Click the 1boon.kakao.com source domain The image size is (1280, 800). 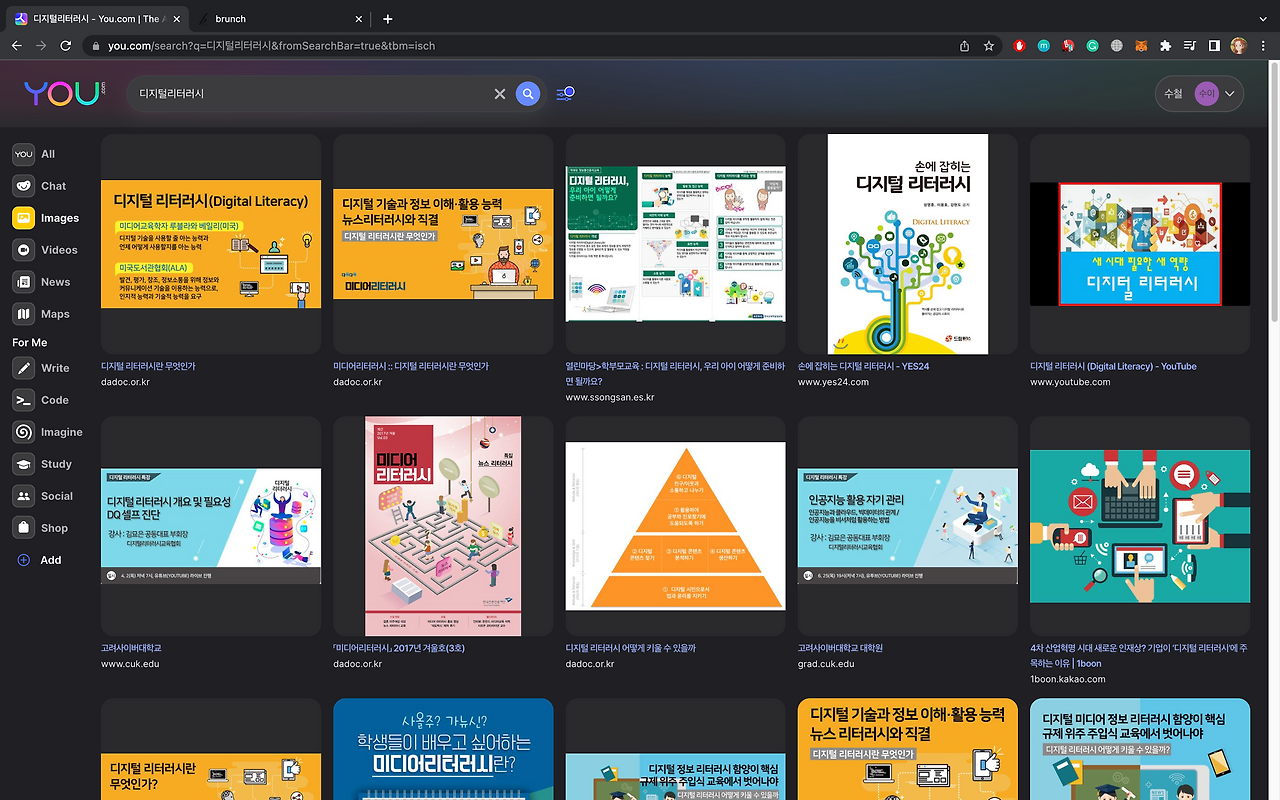[x=1068, y=680]
